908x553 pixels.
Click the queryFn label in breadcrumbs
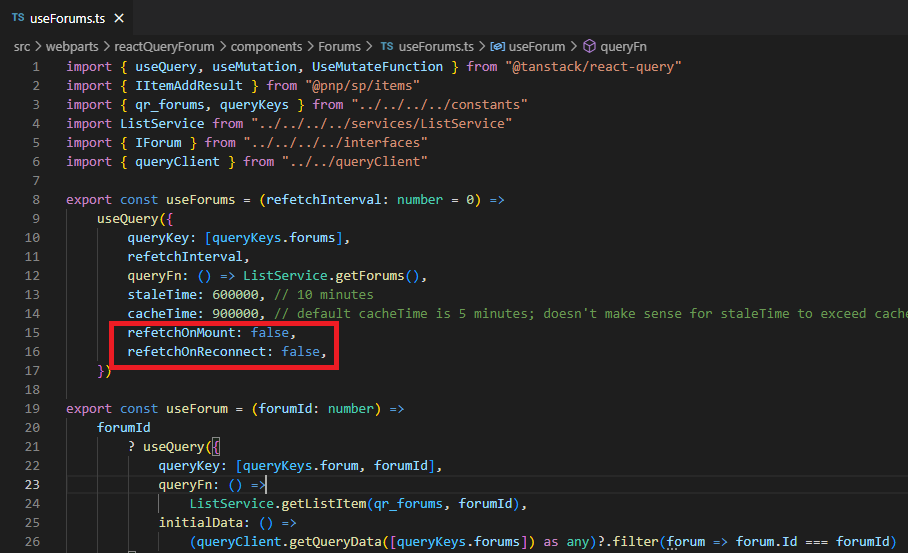point(626,46)
